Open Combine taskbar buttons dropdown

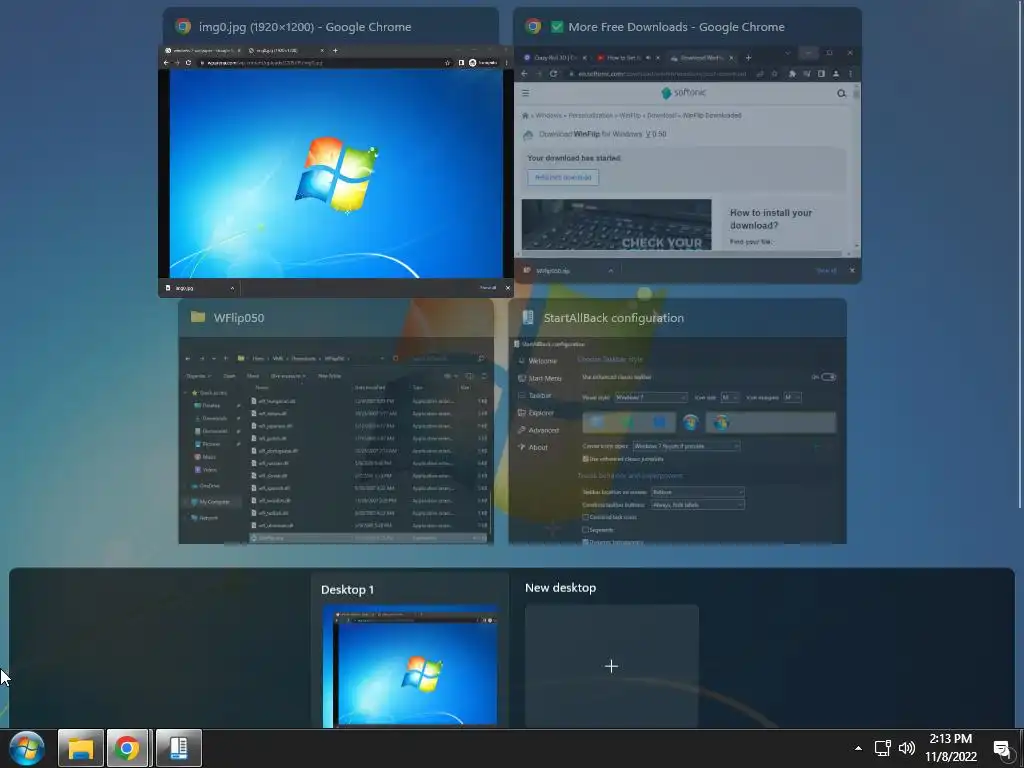pyautogui.click(x=697, y=505)
